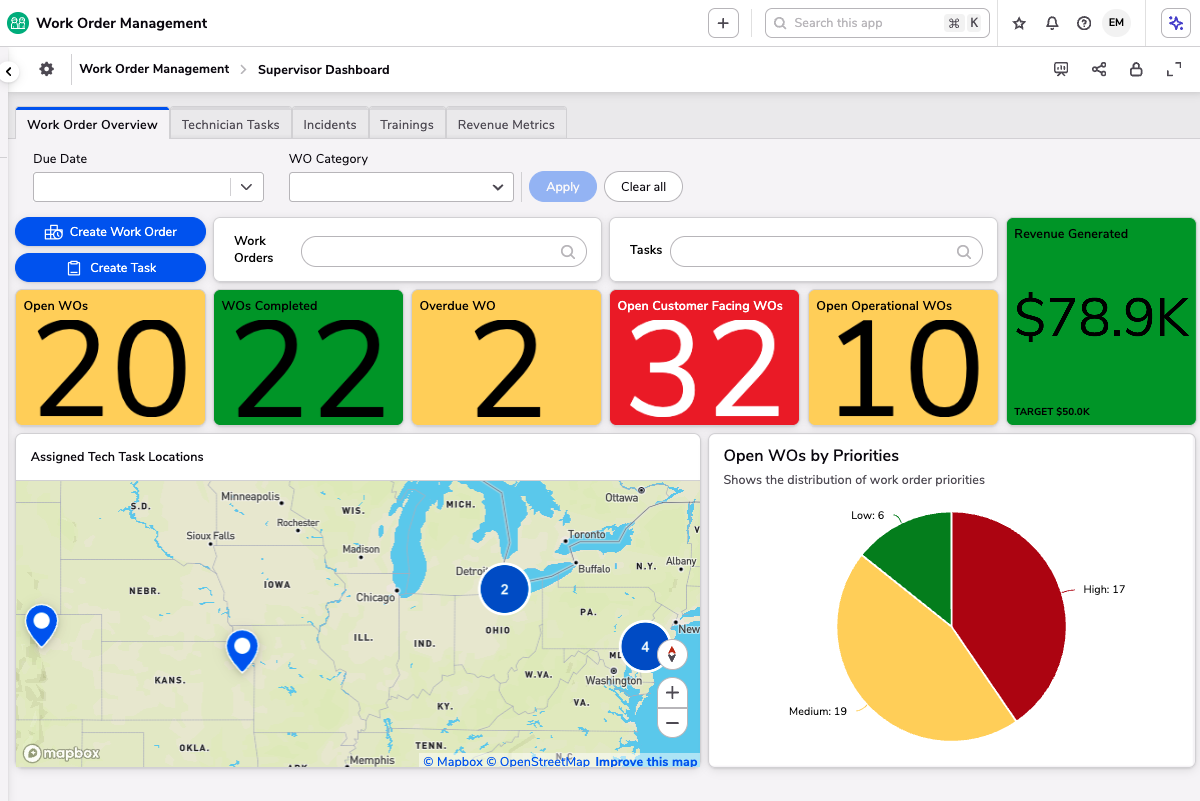Zoom out on the map
This screenshot has width=1200, height=801.
[672, 722]
